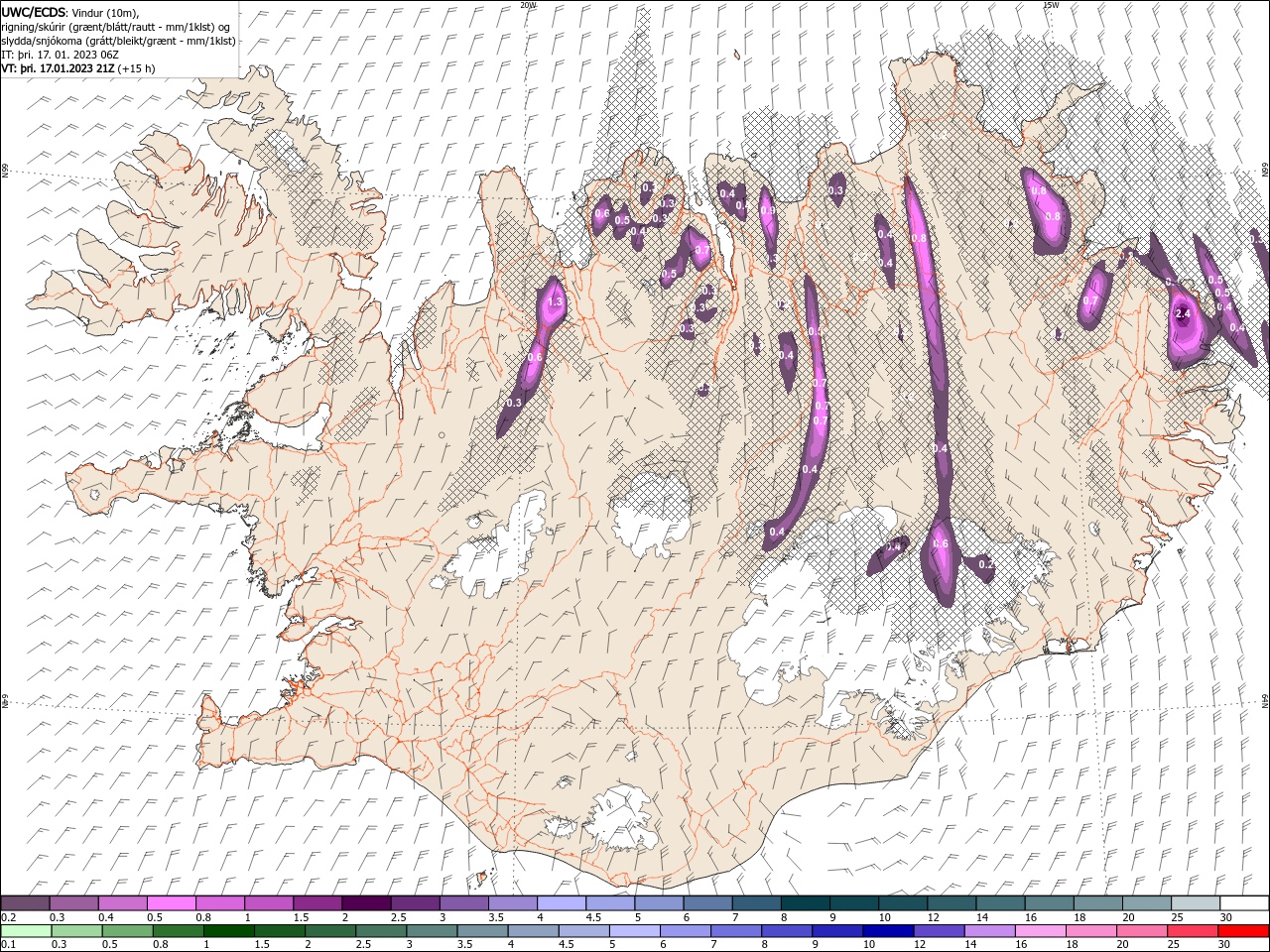Click the light lavender 4 swatch, upper legend row
This screenshot has height=952, width=1270.
[x=562, y=903]
